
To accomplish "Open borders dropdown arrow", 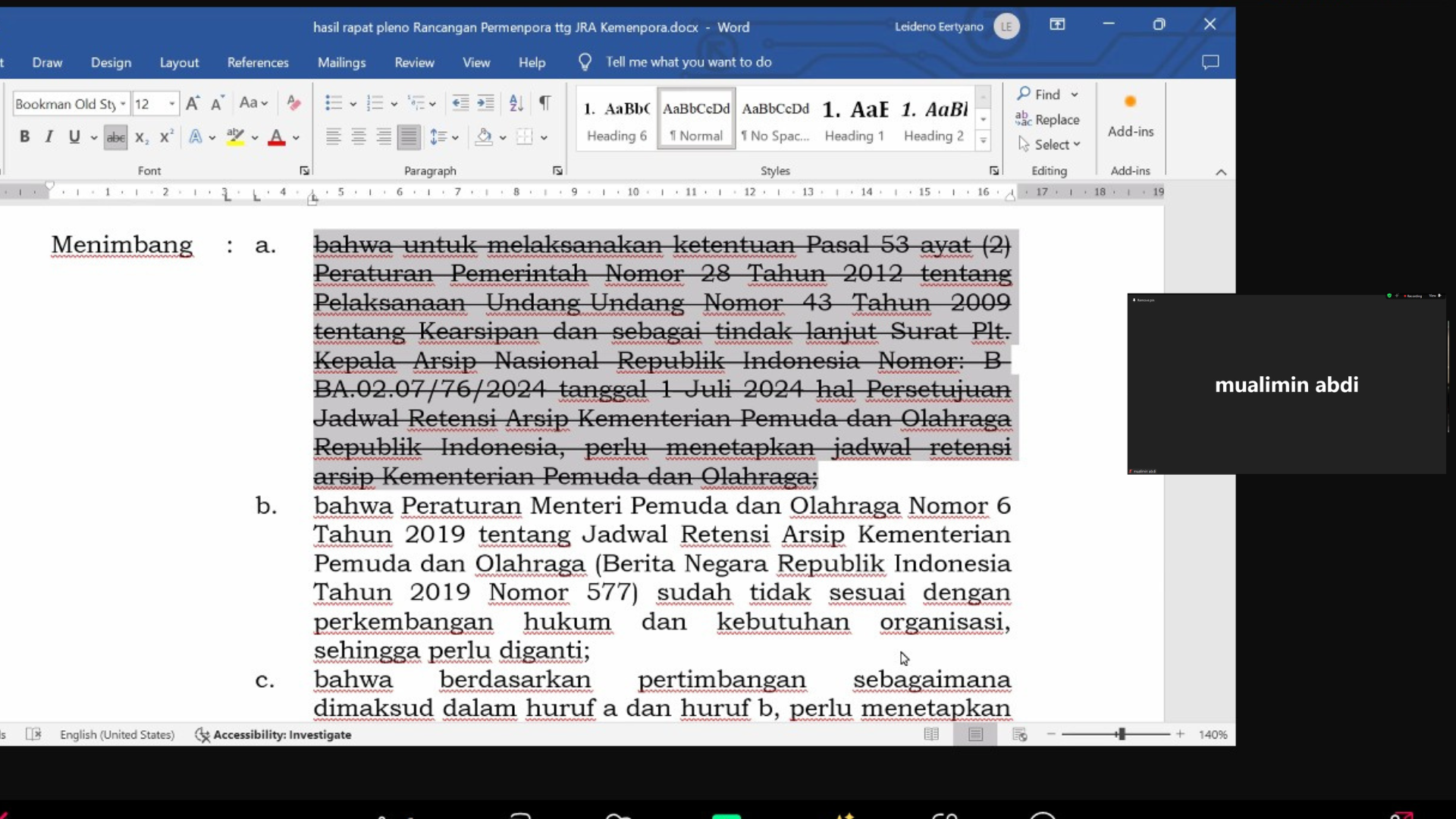I will click(x=544, y=138).
